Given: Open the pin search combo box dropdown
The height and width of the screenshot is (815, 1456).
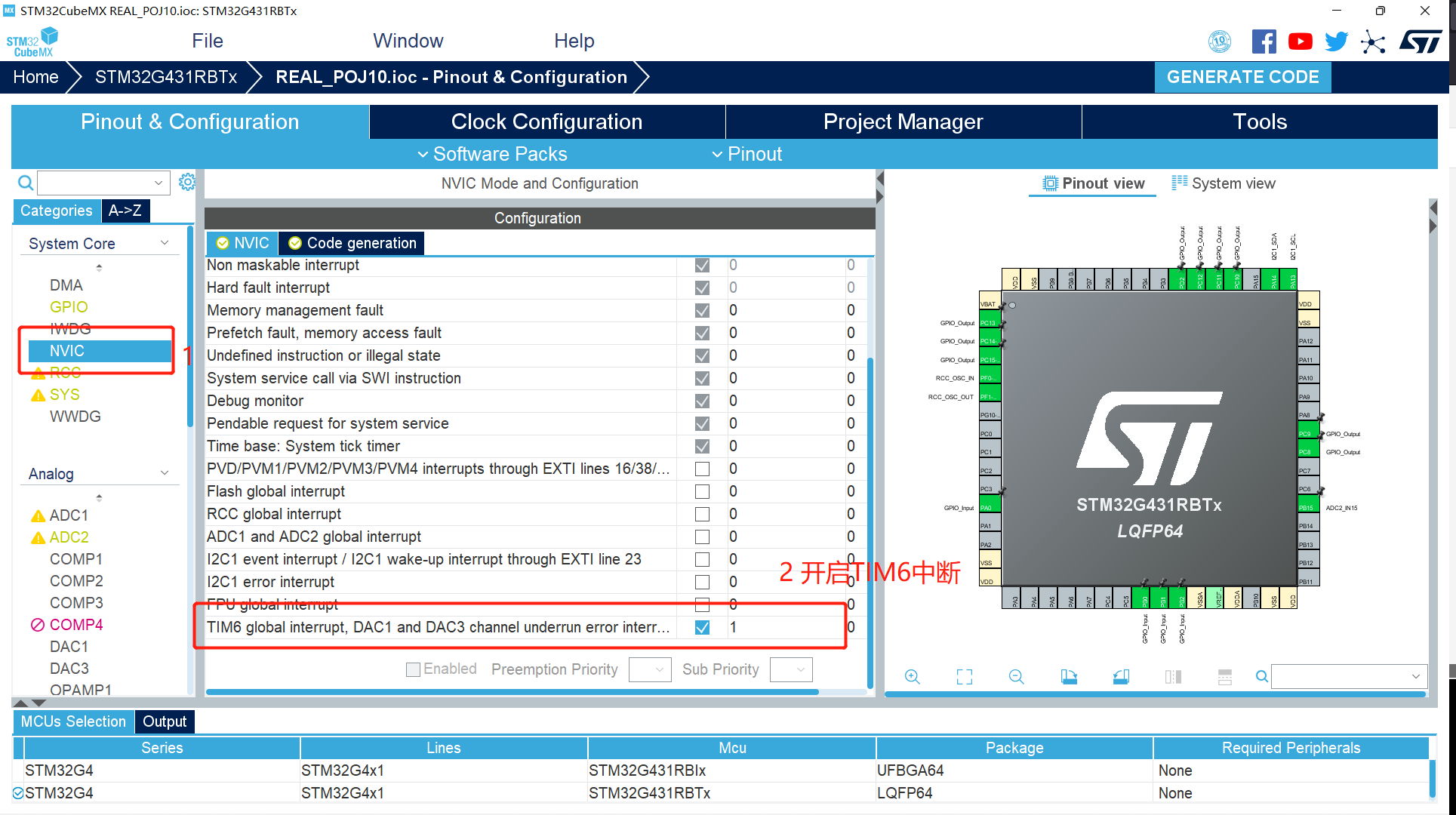Looking at the screenshot, I should click(x=1416, y=677).
